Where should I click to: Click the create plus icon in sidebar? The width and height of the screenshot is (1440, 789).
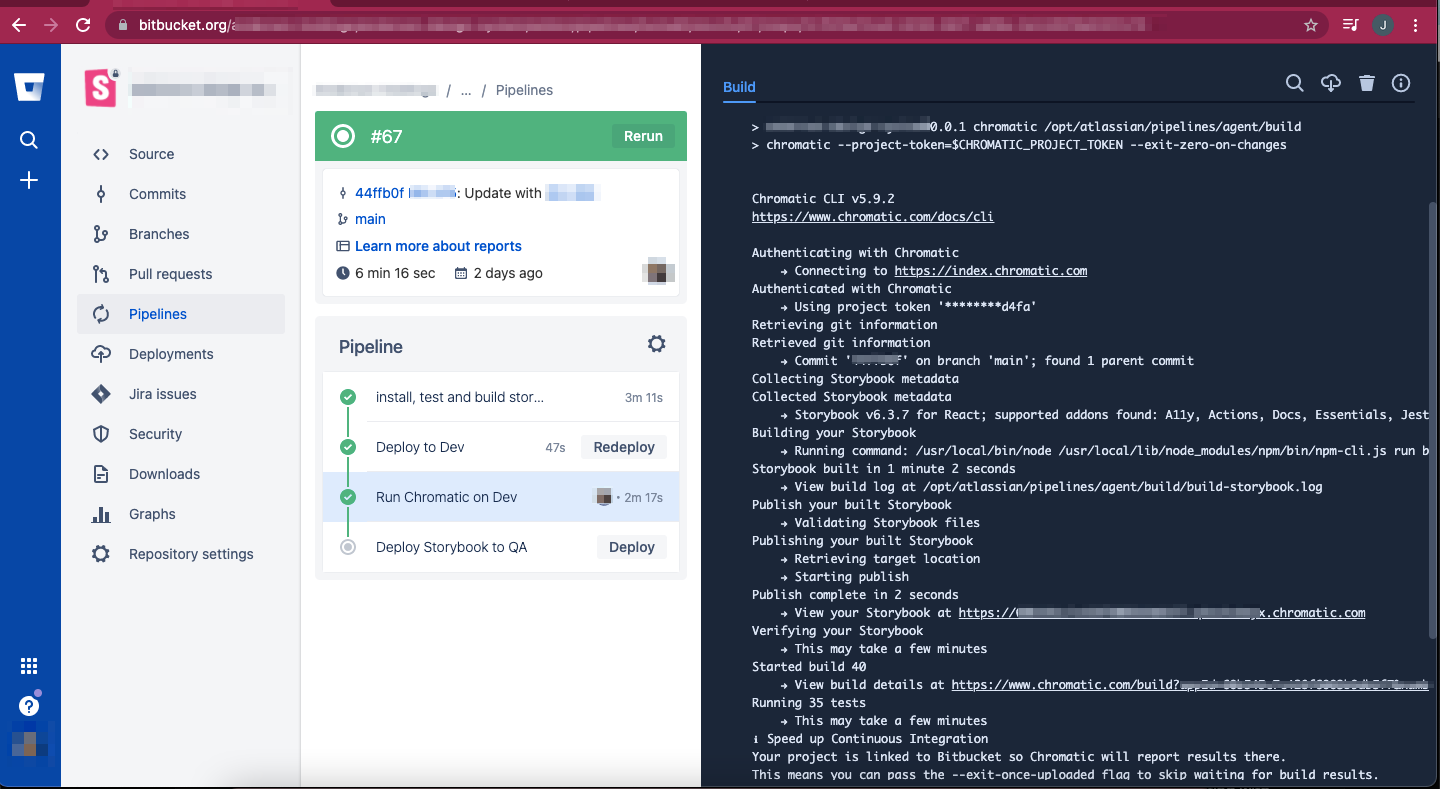(x=29, y=180)
